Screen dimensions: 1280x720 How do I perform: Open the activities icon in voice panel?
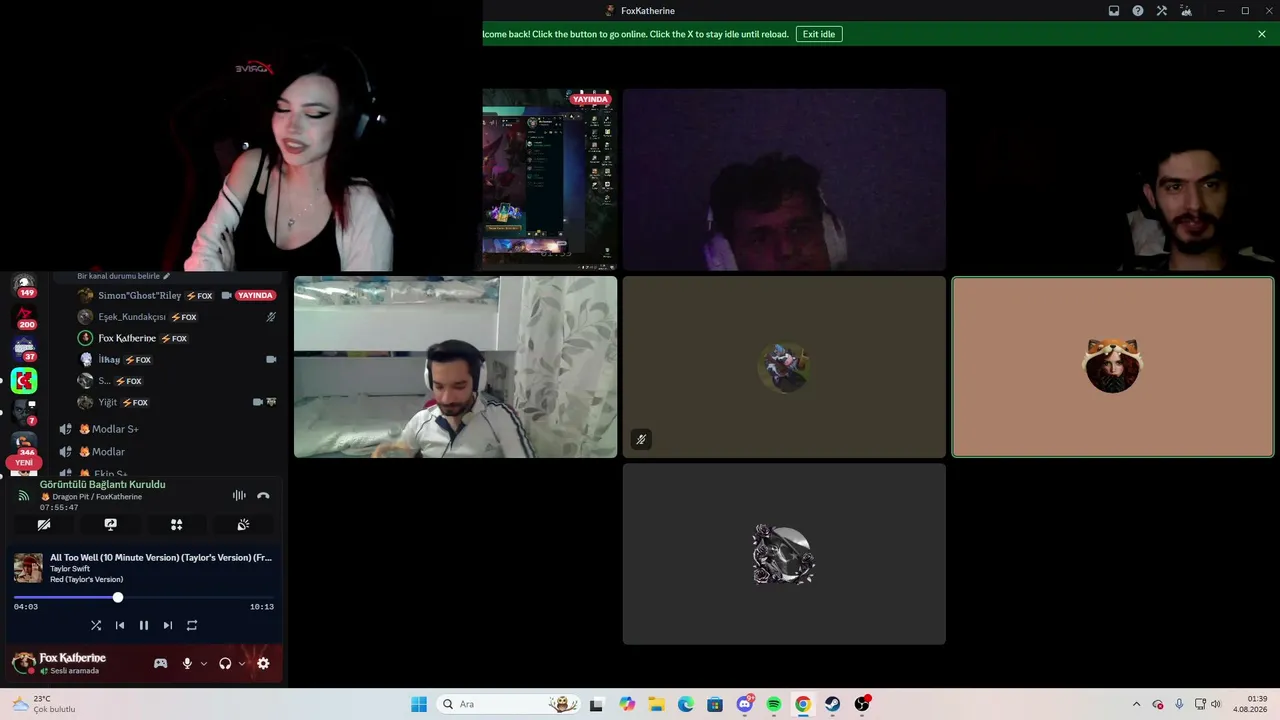[x=176, y=525]
